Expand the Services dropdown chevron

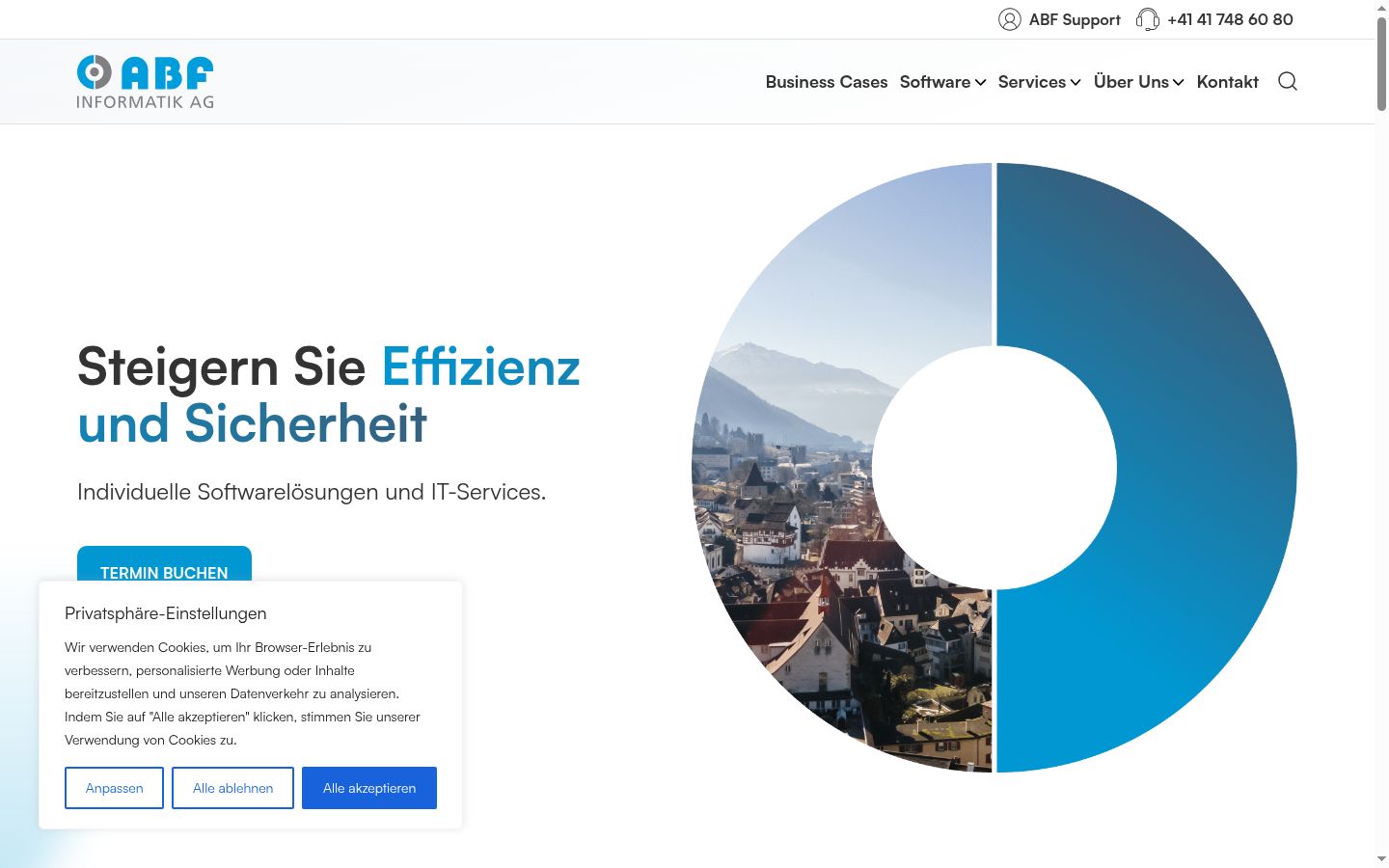(1076, 83)
